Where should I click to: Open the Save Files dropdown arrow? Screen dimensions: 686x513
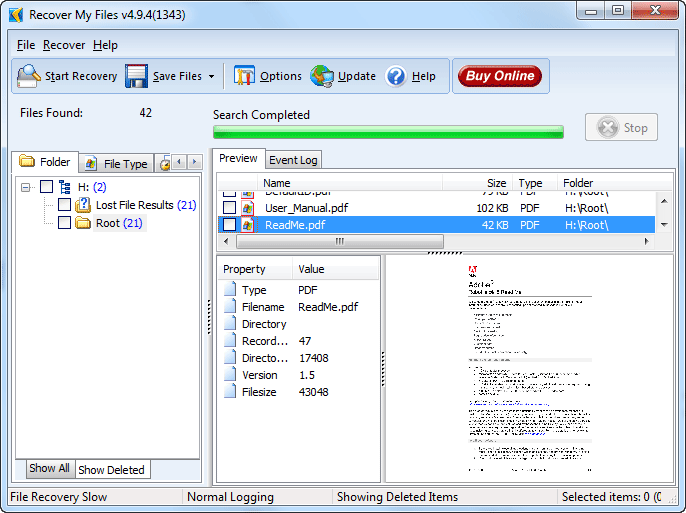click(x=212, y=77)
